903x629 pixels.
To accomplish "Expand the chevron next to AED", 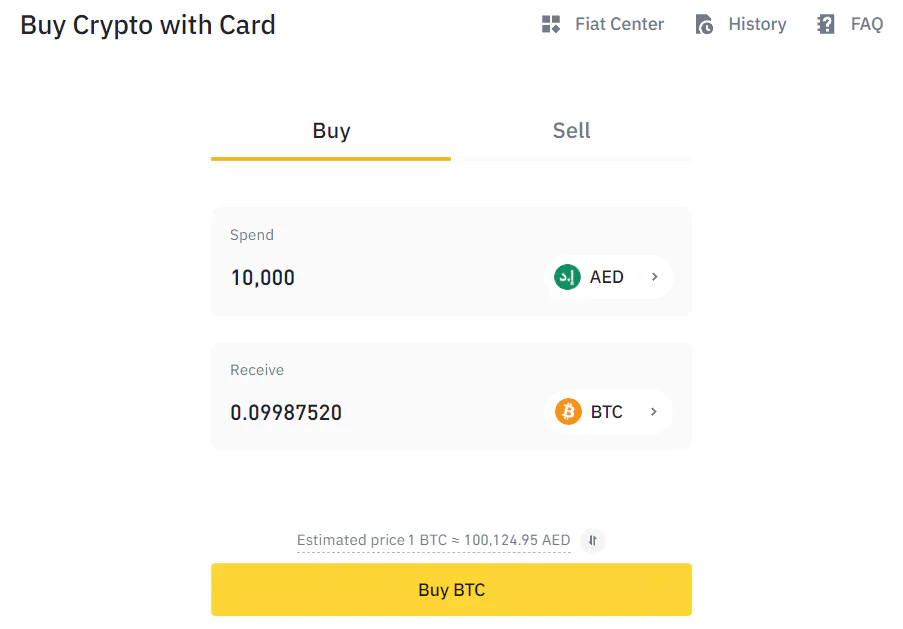I will pos(654,277).
